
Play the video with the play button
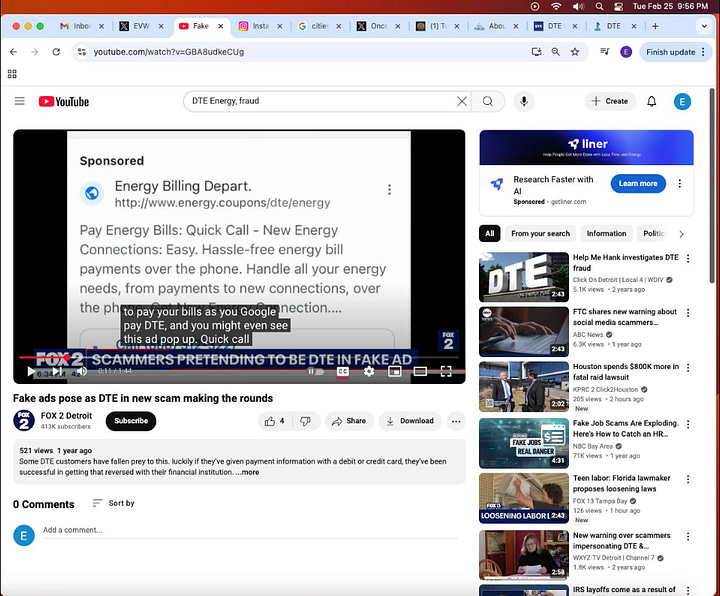pos(31,371)
